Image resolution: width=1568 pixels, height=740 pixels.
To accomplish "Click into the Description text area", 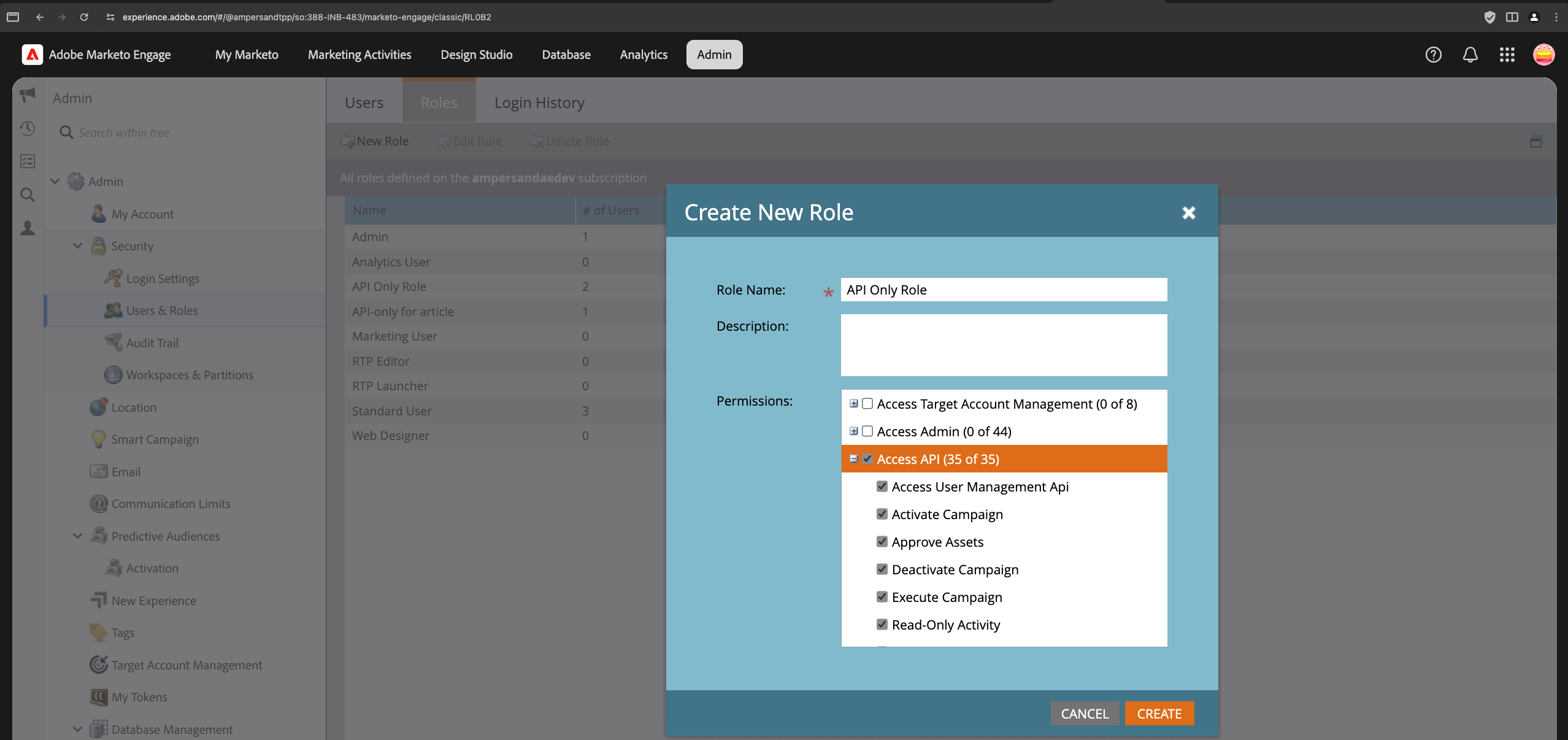I will (x=1004, y=345).
